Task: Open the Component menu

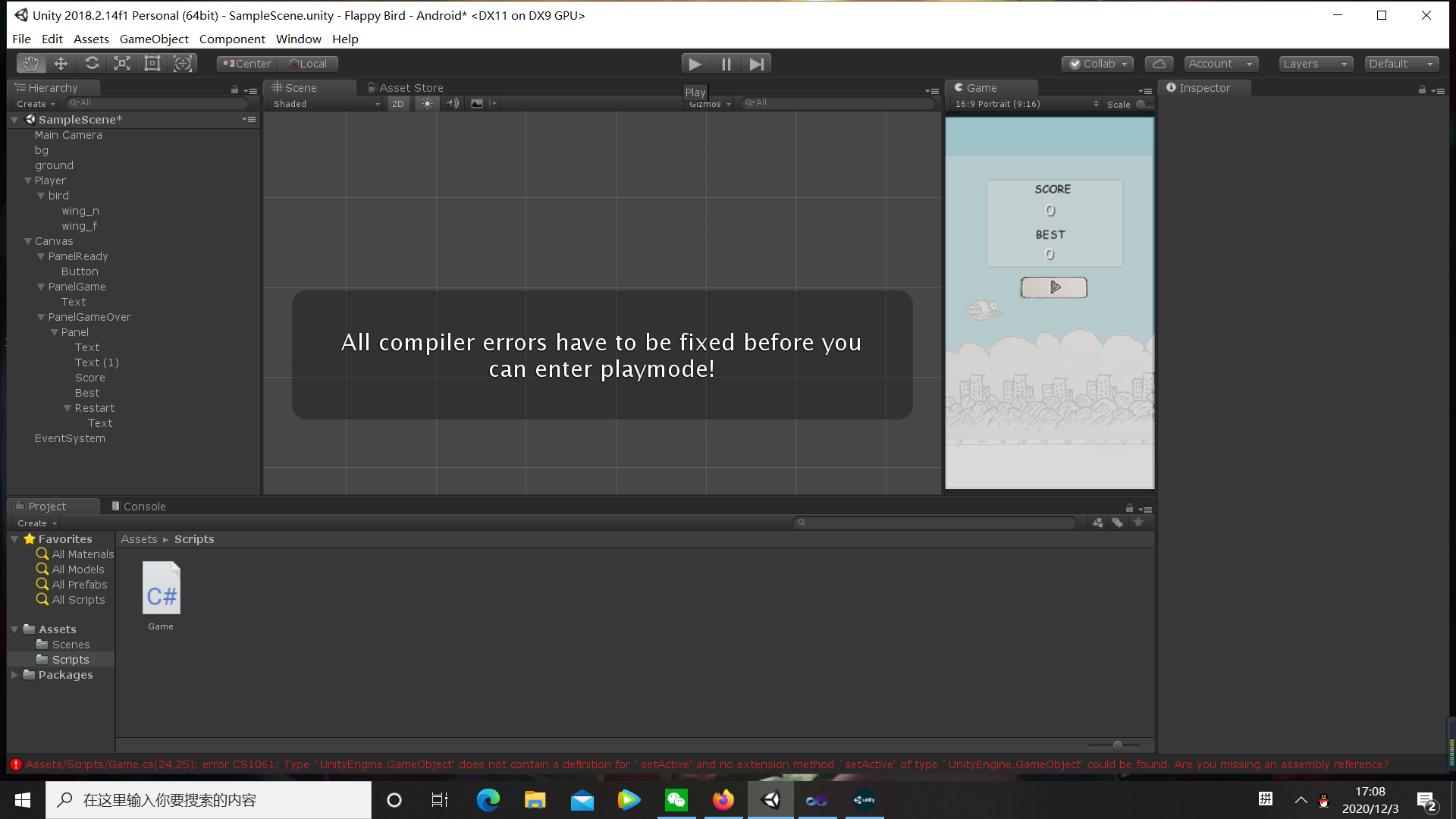Action: click(232, 38)
